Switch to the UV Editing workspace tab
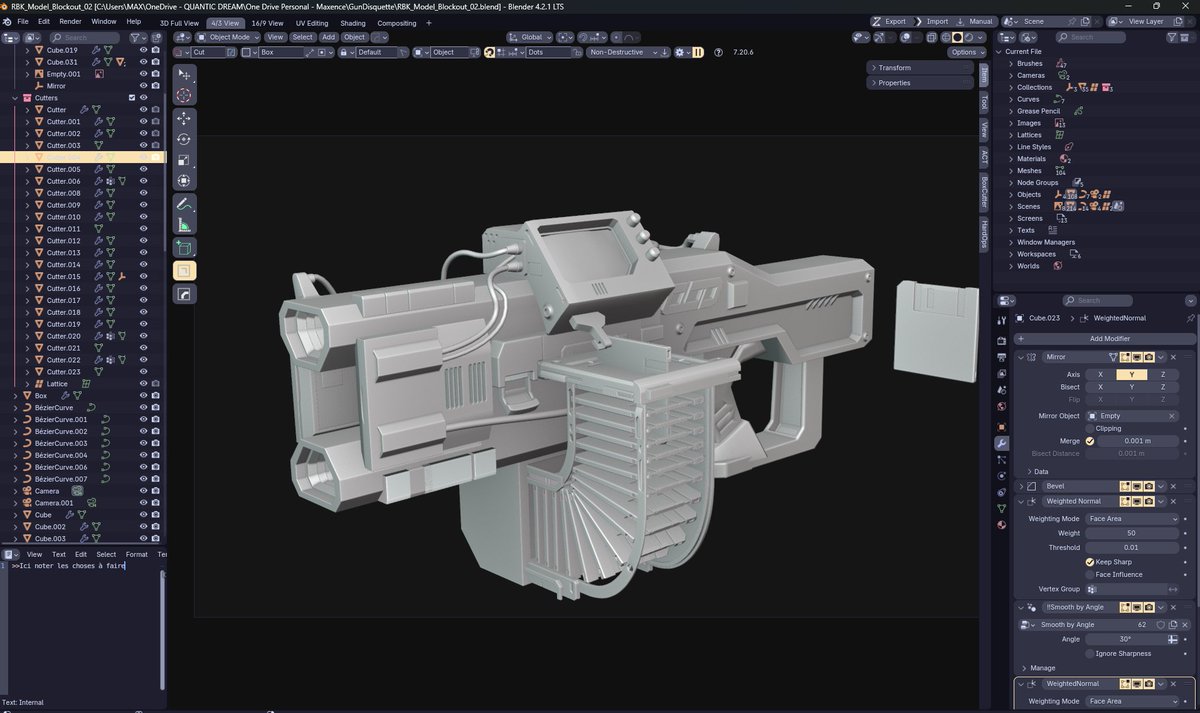Image resolution: width=1200 pixels, height=713 pixels. 313,22
